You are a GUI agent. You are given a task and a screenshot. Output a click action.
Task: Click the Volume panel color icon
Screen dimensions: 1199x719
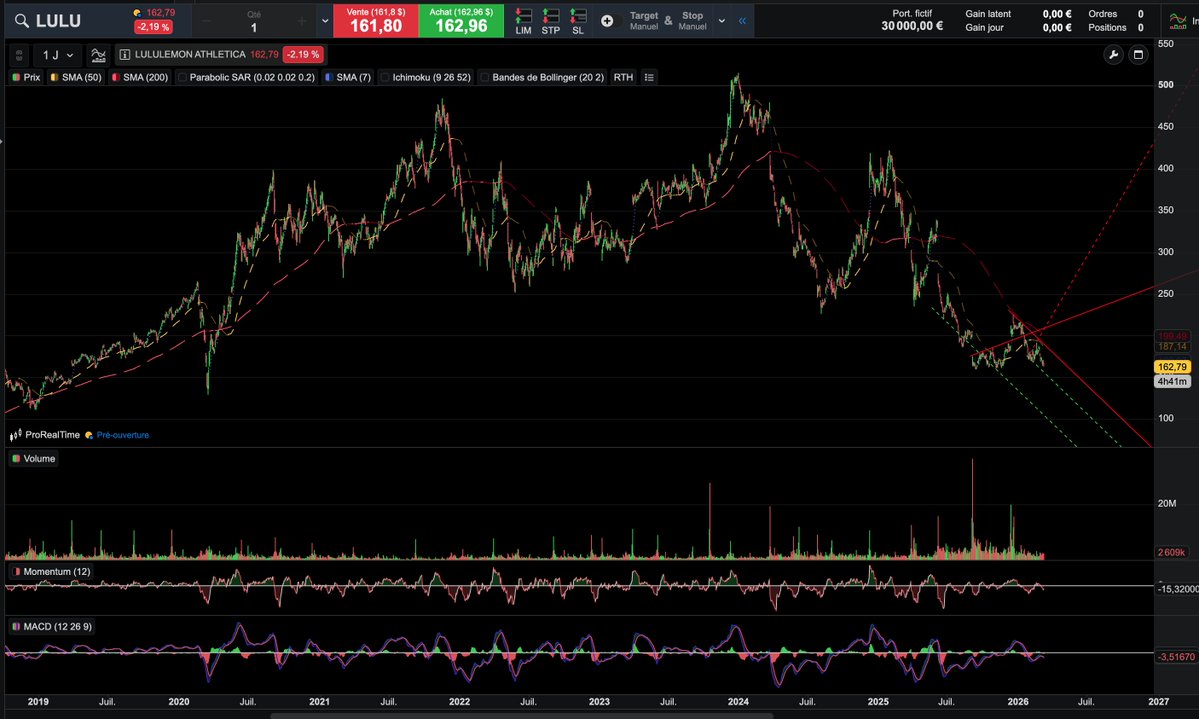point(16,458)
